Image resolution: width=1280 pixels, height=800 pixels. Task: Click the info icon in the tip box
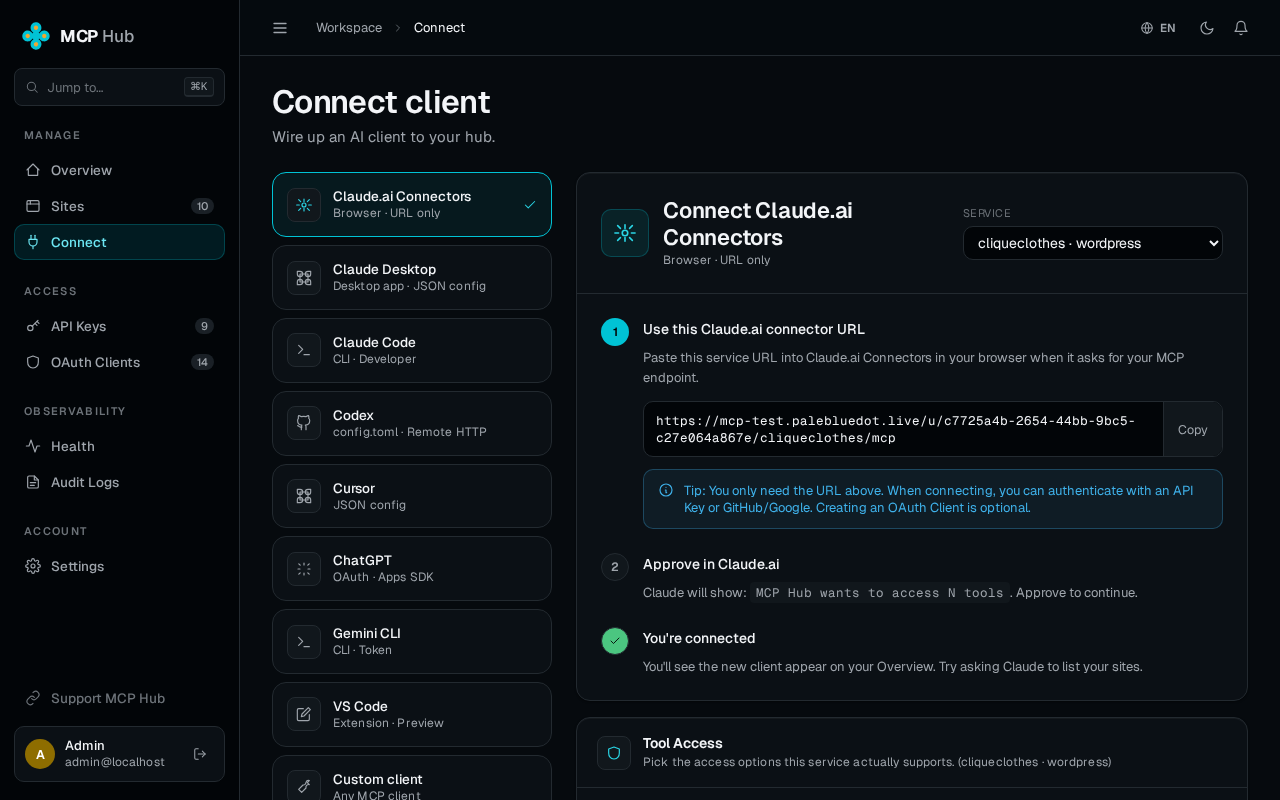(x=666, y=490)
